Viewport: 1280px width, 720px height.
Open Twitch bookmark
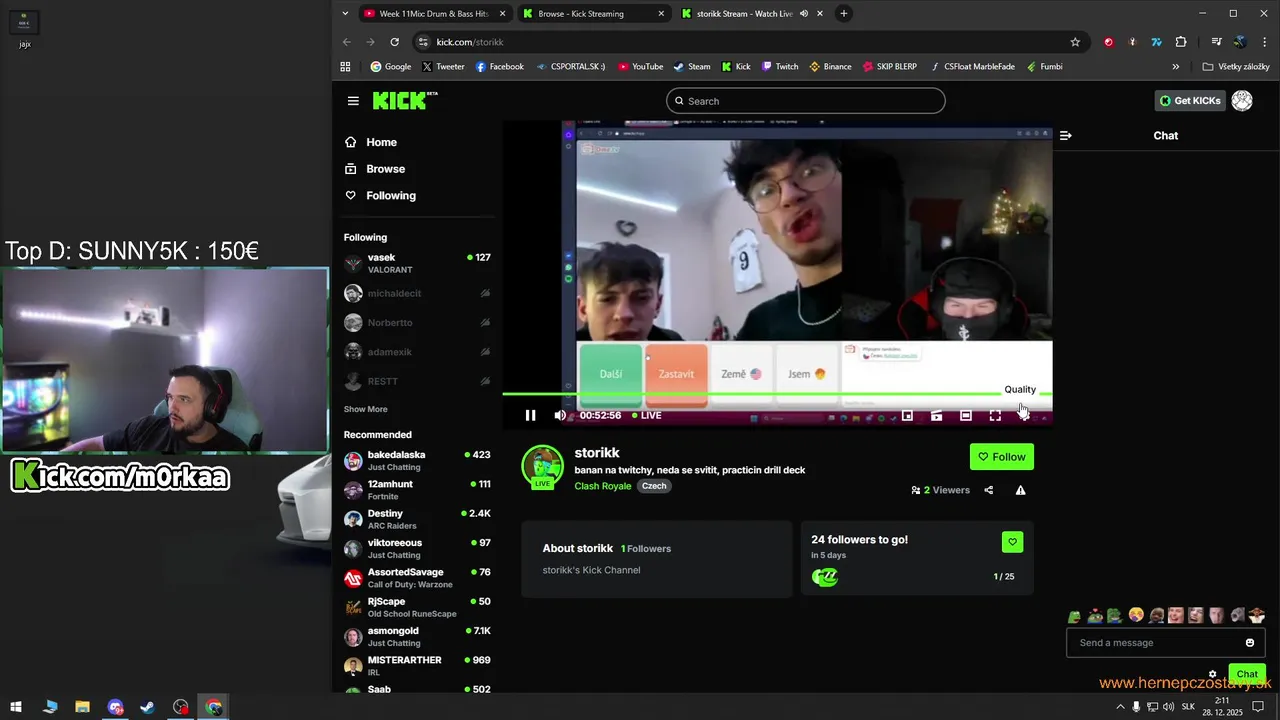[780, 67]
